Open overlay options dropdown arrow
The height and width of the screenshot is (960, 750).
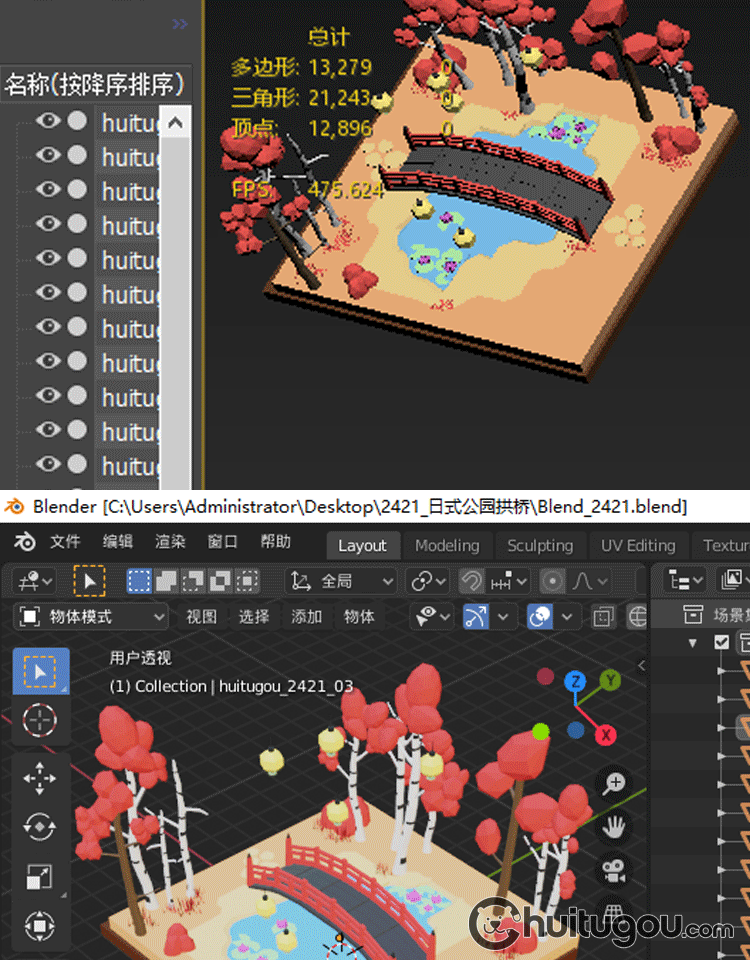pyautogui.click(x=567, y=617)
